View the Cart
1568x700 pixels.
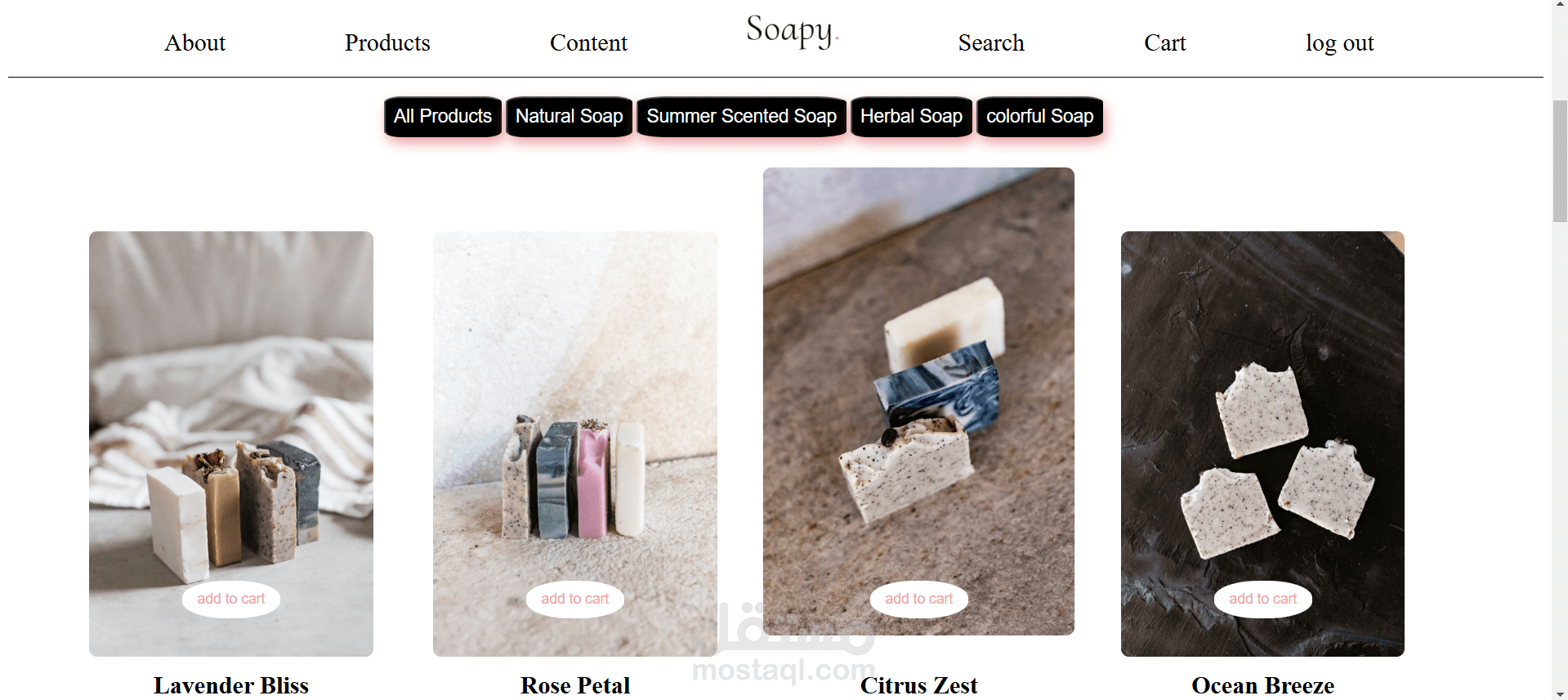click(1164, 42)
